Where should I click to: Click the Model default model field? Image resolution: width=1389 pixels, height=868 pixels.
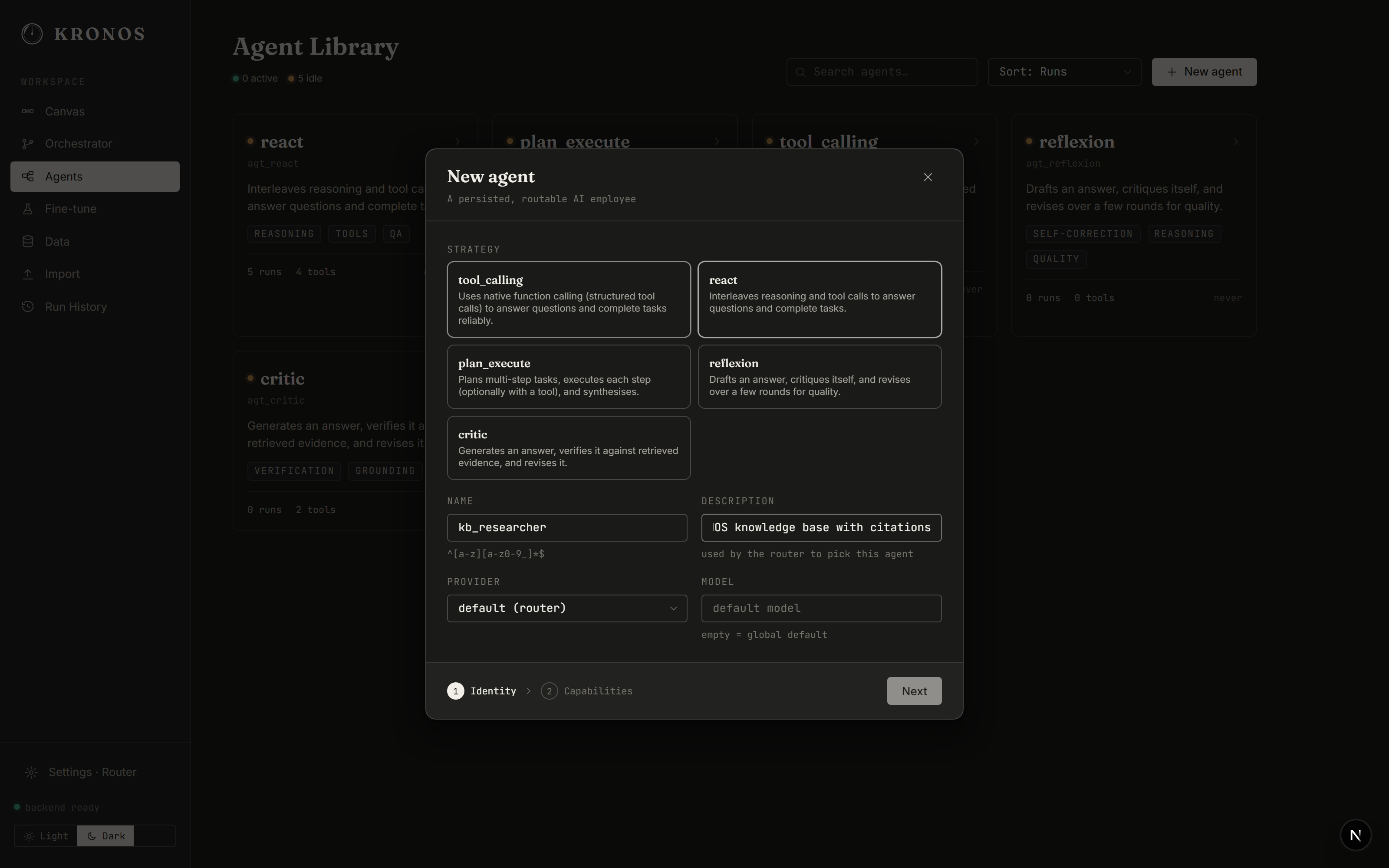click(821, 608)
